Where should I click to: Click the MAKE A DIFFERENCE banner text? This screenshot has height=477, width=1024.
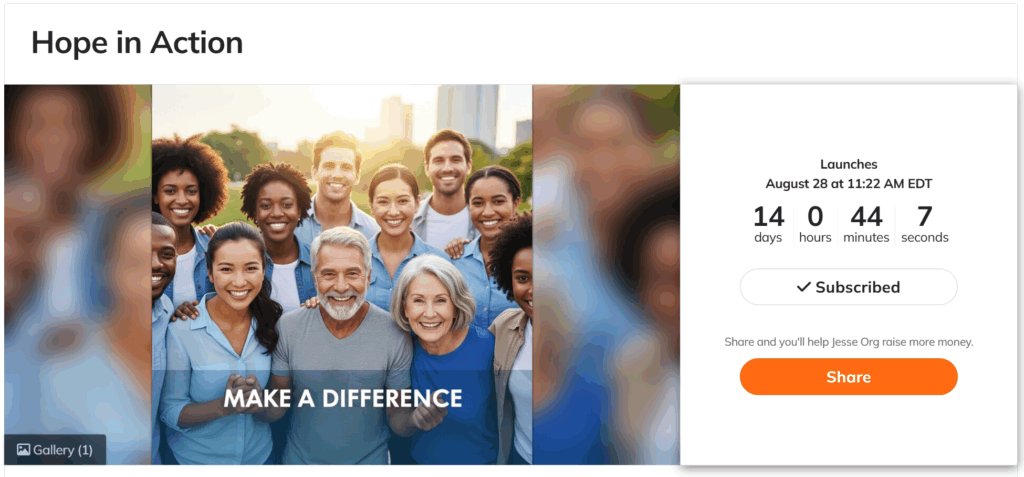[343, 398]
